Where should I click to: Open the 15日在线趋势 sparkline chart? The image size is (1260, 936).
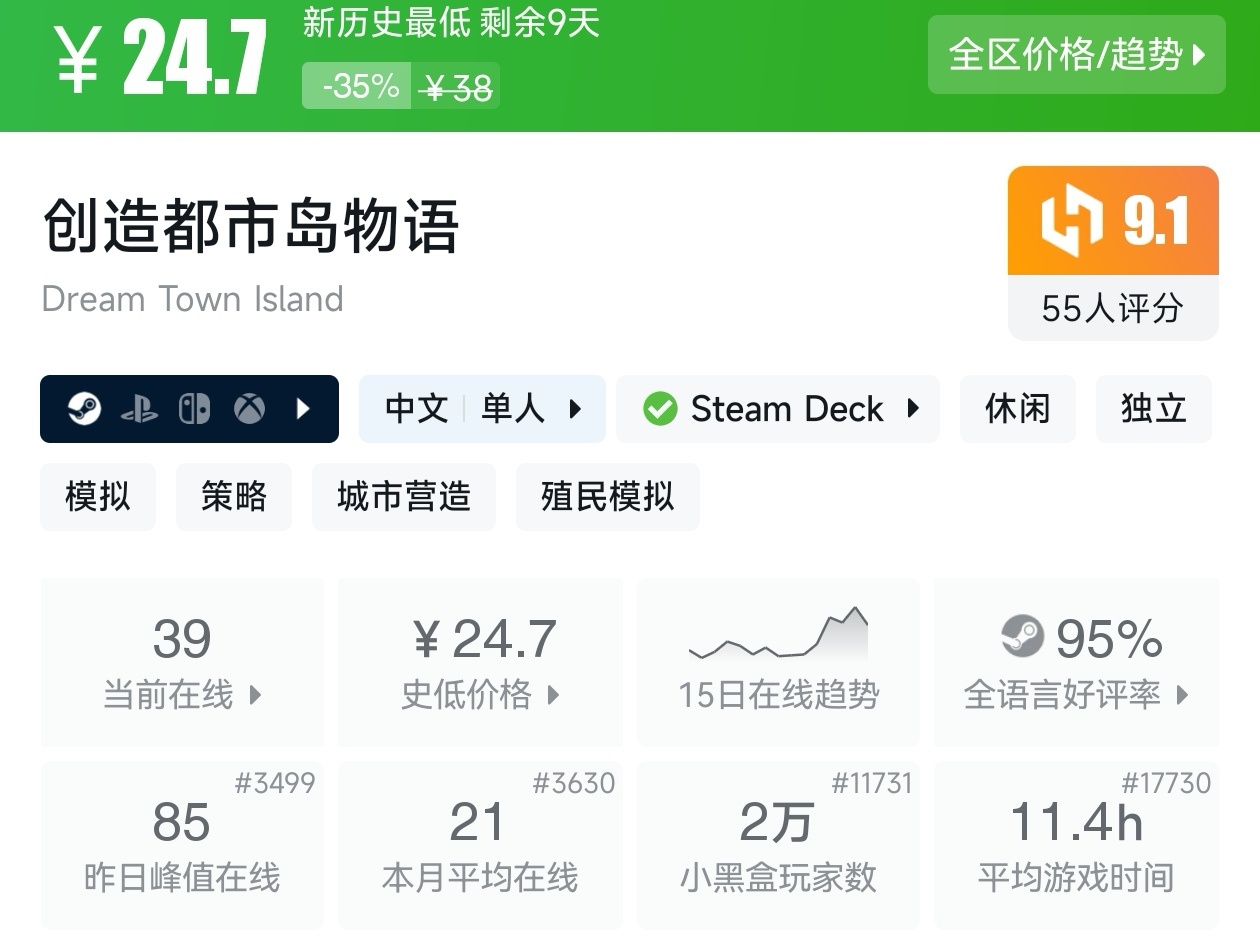pyautogui.click(x=778, y=633)
